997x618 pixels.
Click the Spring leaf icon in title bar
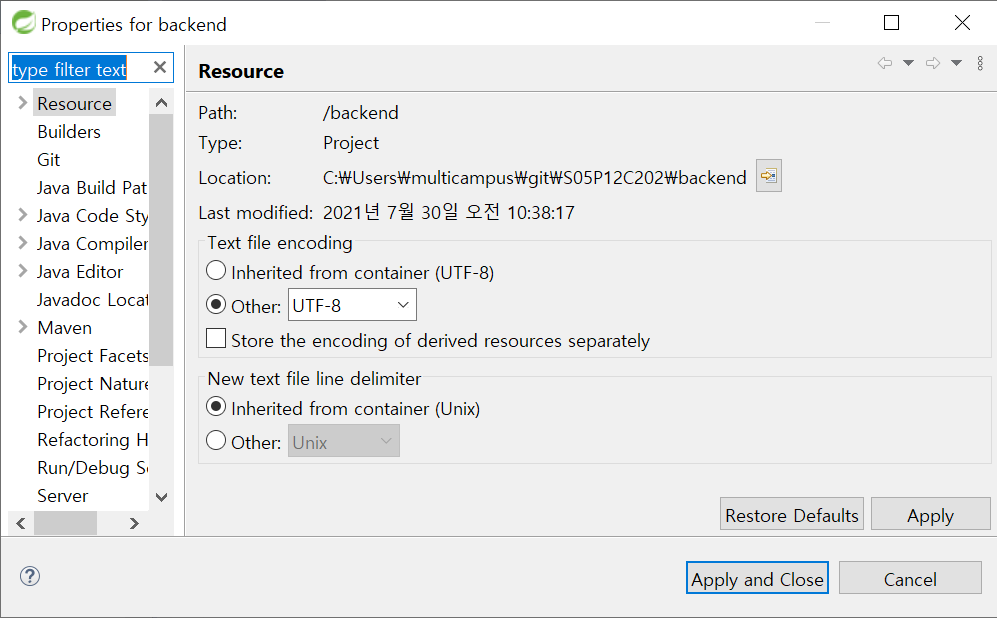pyautogui.click(x=22, y=21)
